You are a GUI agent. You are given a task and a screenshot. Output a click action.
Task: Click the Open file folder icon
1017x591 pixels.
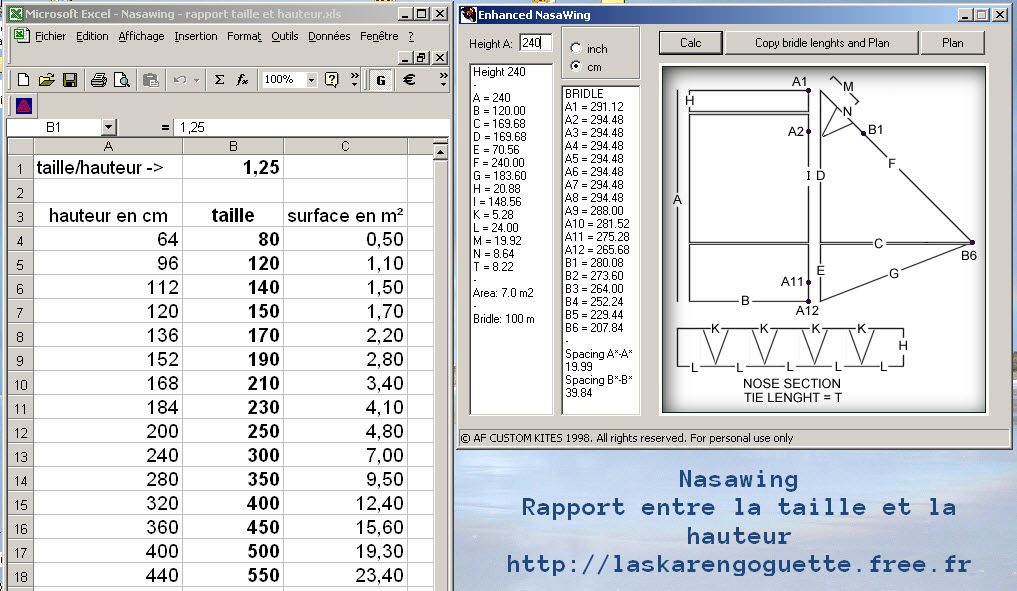pos(46,80)
